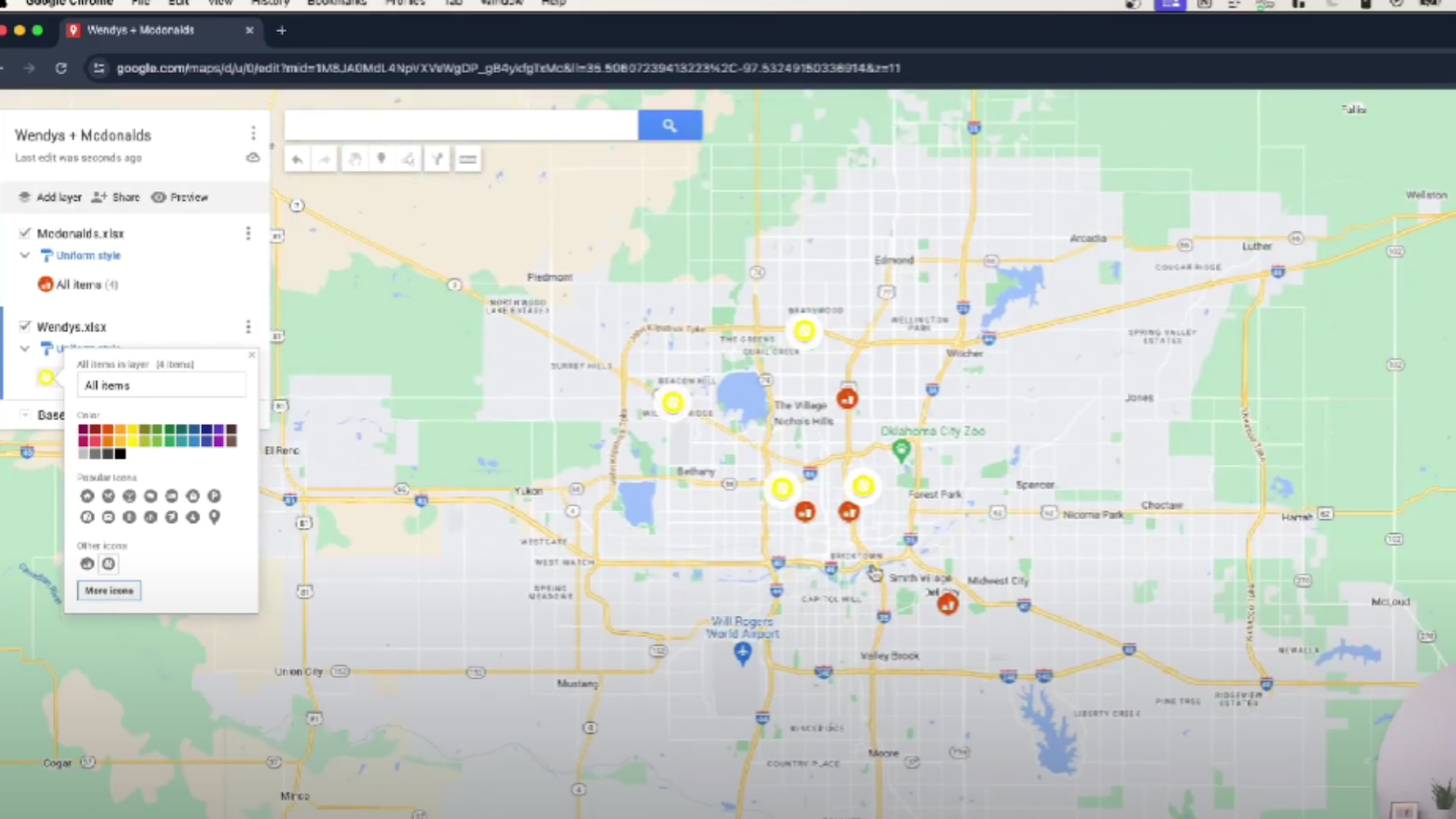This screenshot has width=1456, height=819.
Task: Pick the bright yellow color swatch
Action: [133, 441]
